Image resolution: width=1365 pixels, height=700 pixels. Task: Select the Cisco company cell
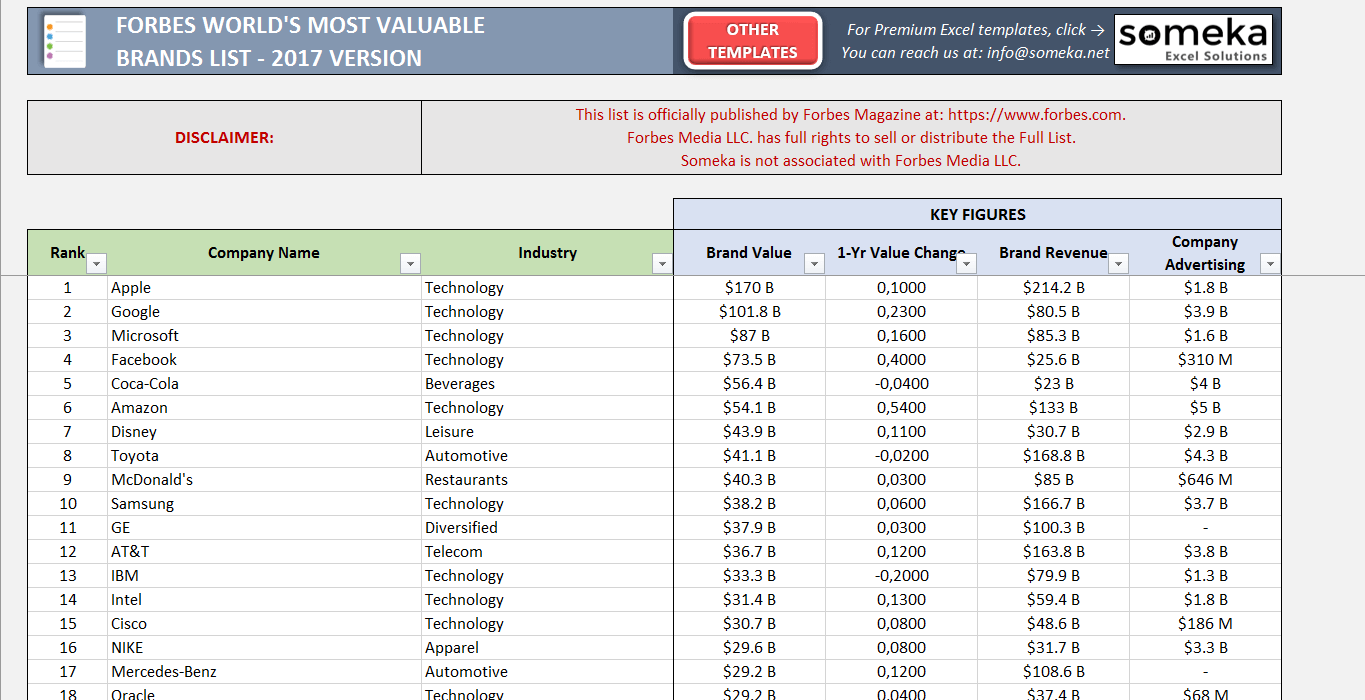[x=264, y=624]
